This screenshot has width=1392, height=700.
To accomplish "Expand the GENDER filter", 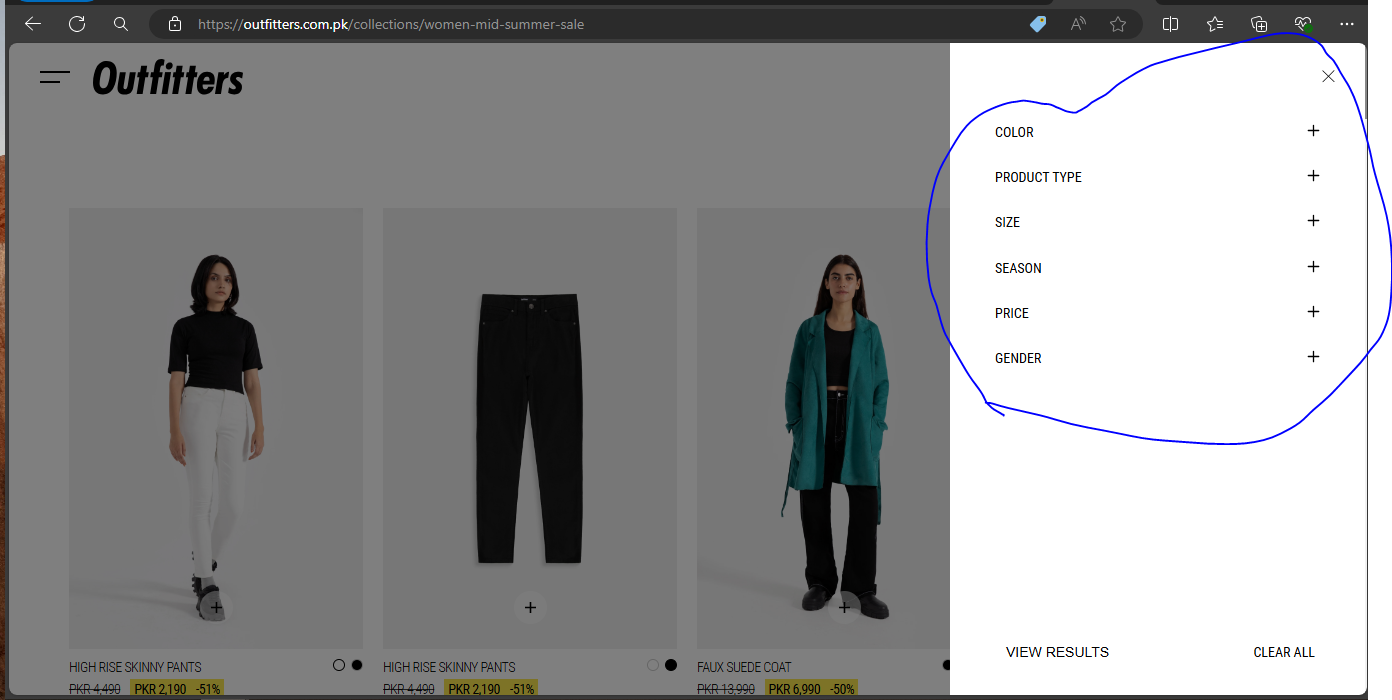I will [x=1313, y=357].
